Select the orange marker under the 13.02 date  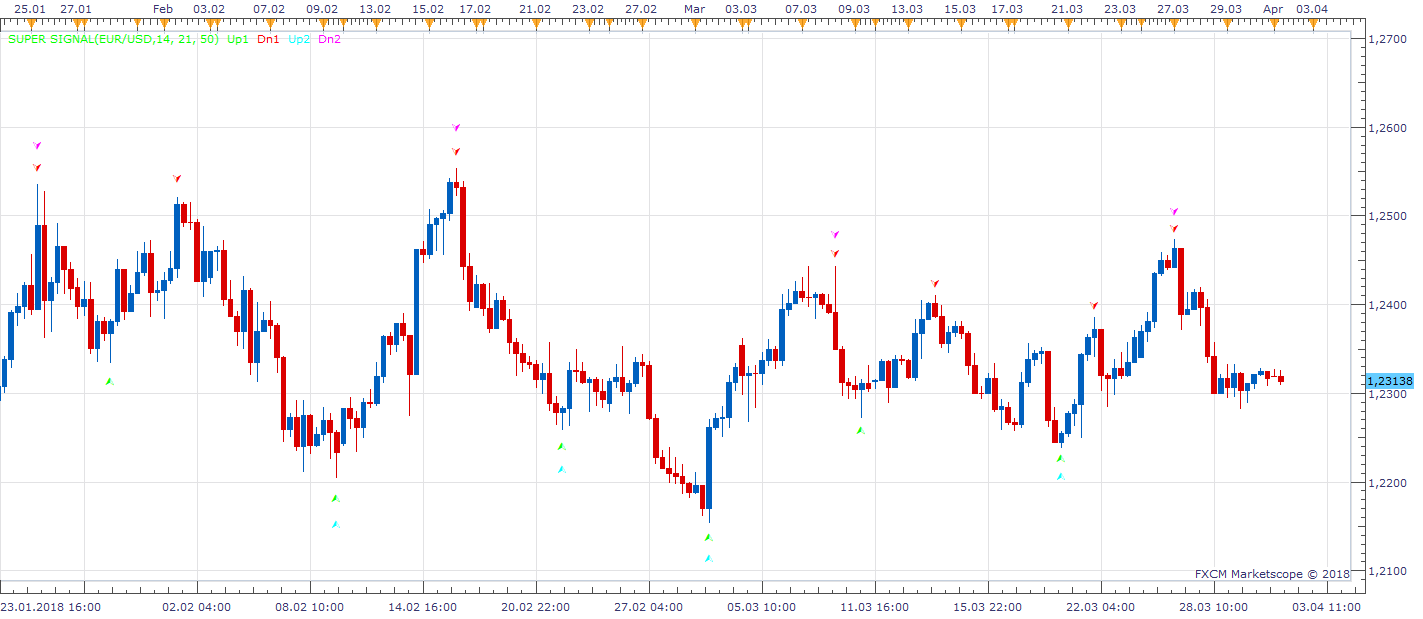click(x=376, y=23)
